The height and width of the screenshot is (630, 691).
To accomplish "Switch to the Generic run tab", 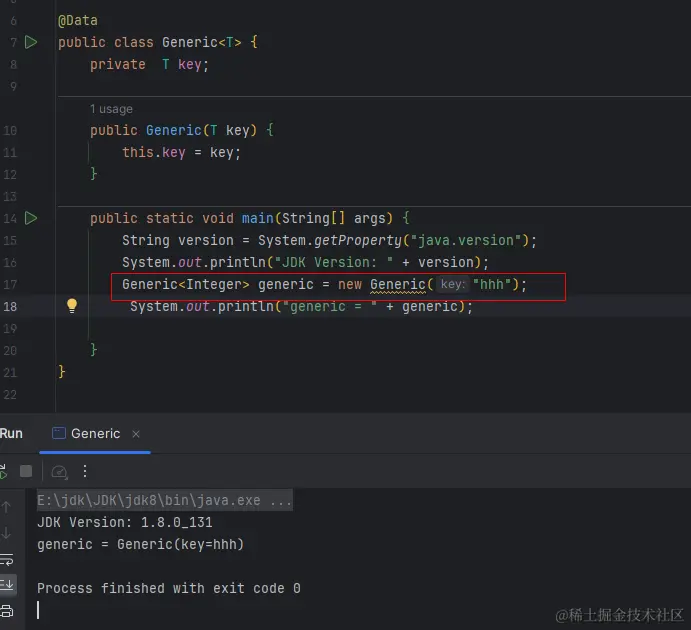I will coord(95,434).
